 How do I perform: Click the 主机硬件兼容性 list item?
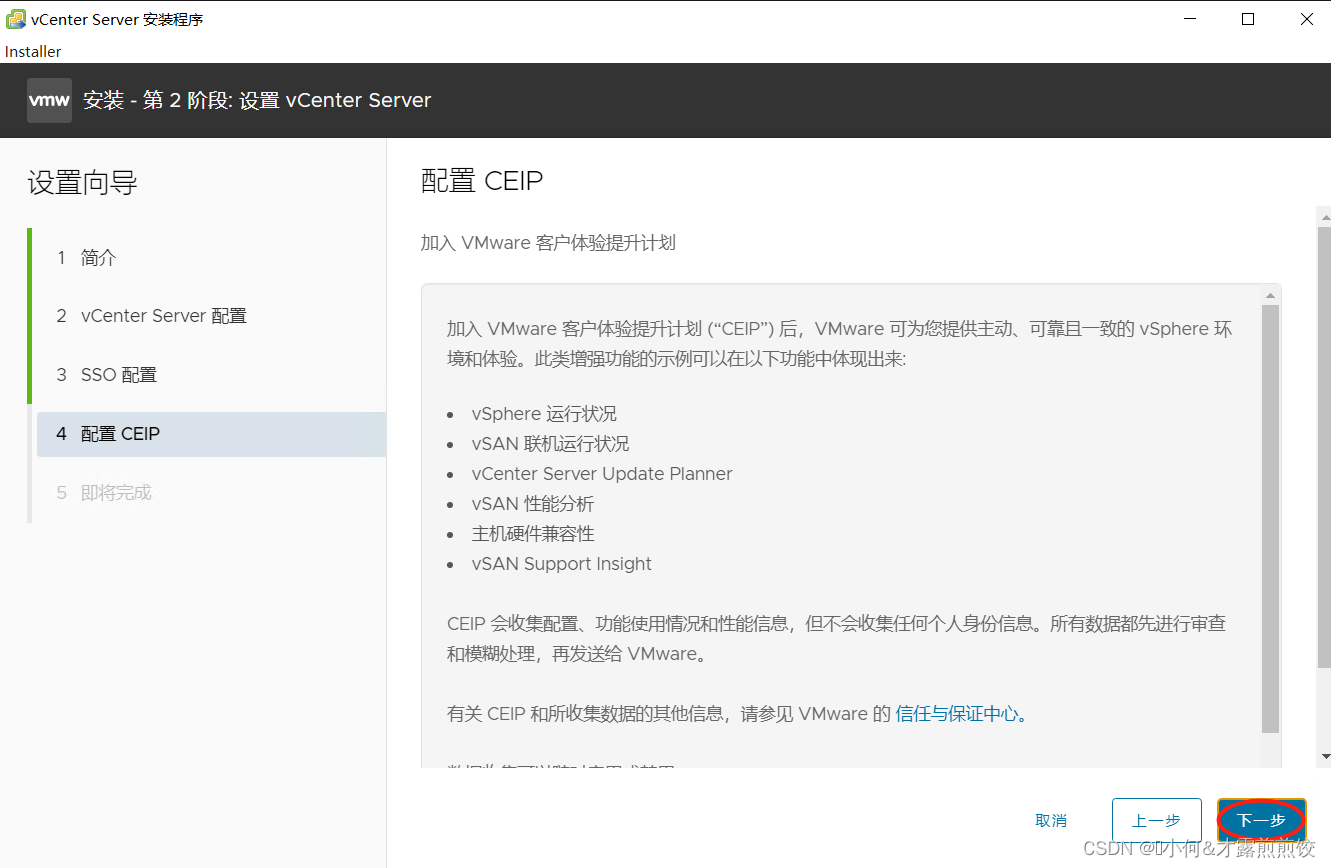point(533,534)
